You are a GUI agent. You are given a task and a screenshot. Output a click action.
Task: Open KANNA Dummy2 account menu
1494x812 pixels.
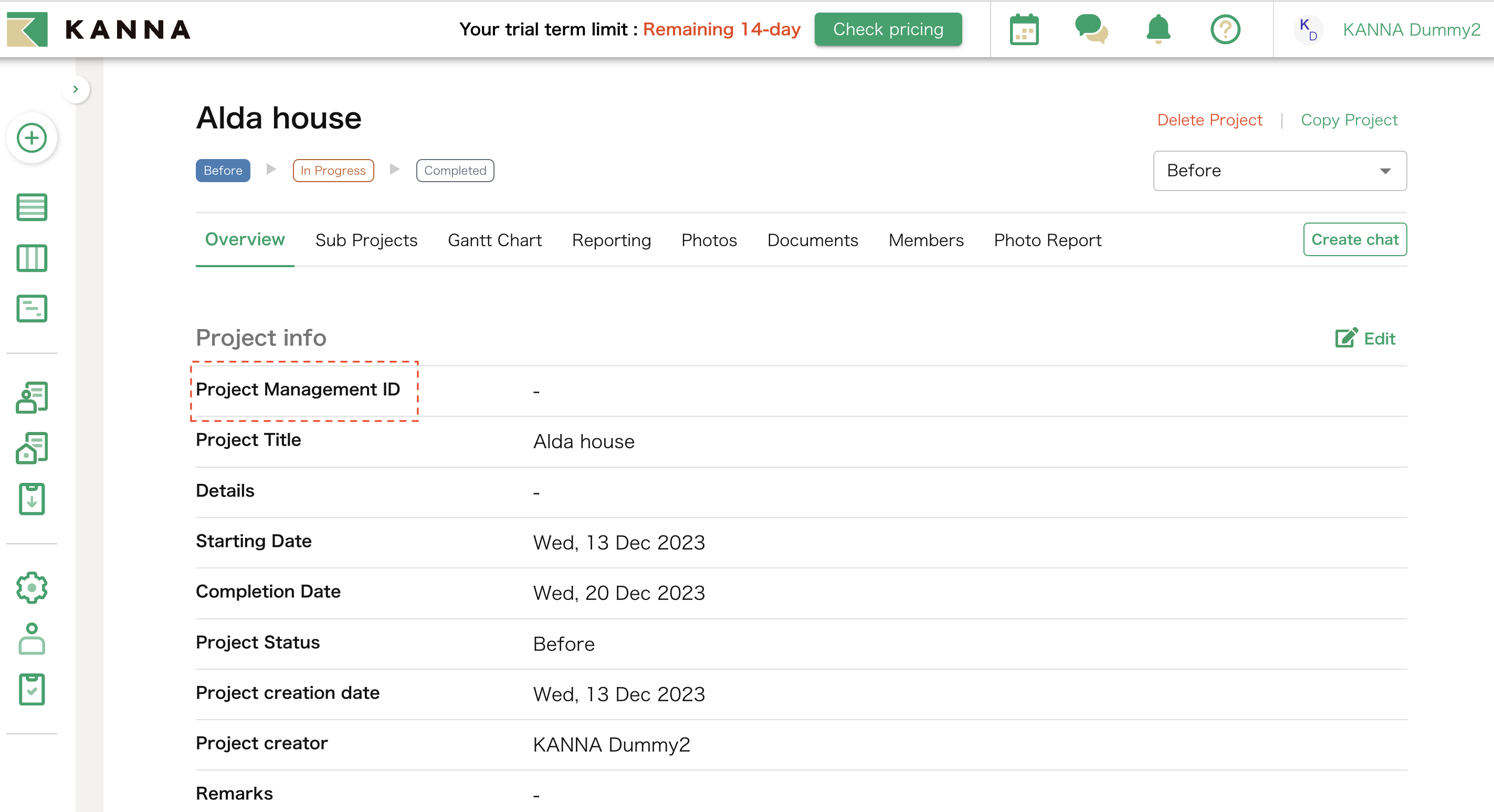click(x=1411, y=29)
